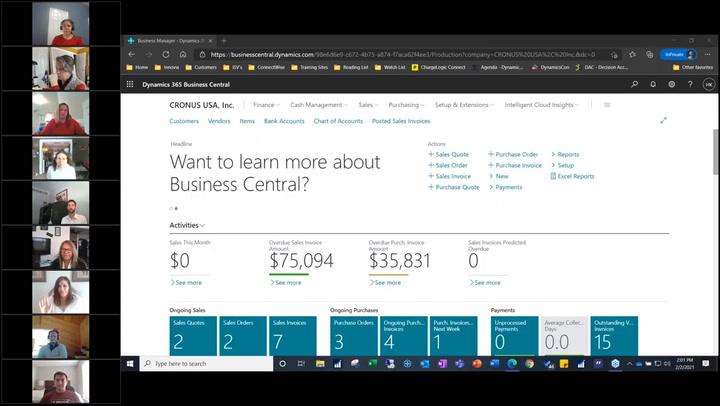
Task: Open the HK user account avatar
Action: (709, 85)
